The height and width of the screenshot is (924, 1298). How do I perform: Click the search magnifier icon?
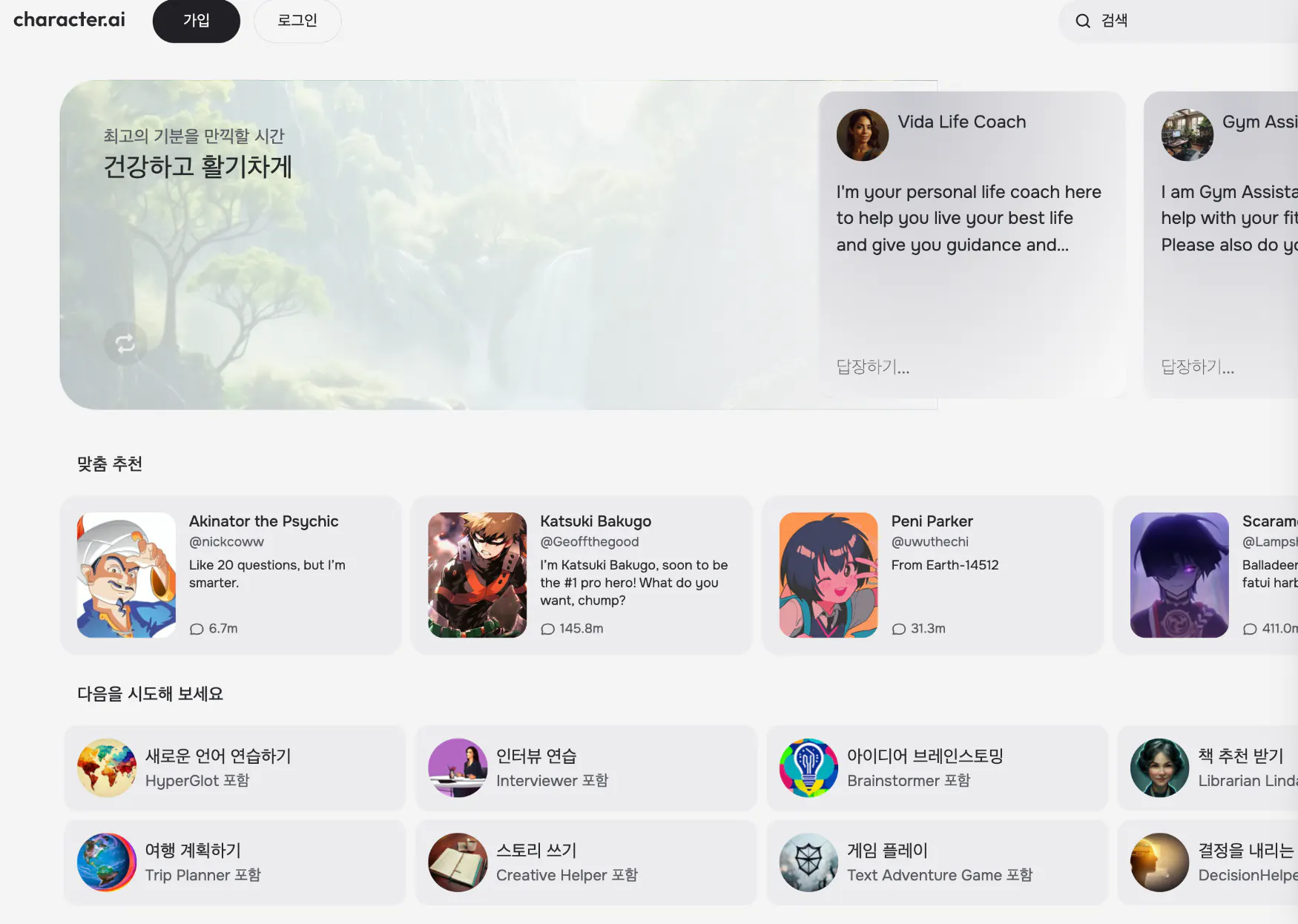pyautogui.click(x=1083, y=21)
